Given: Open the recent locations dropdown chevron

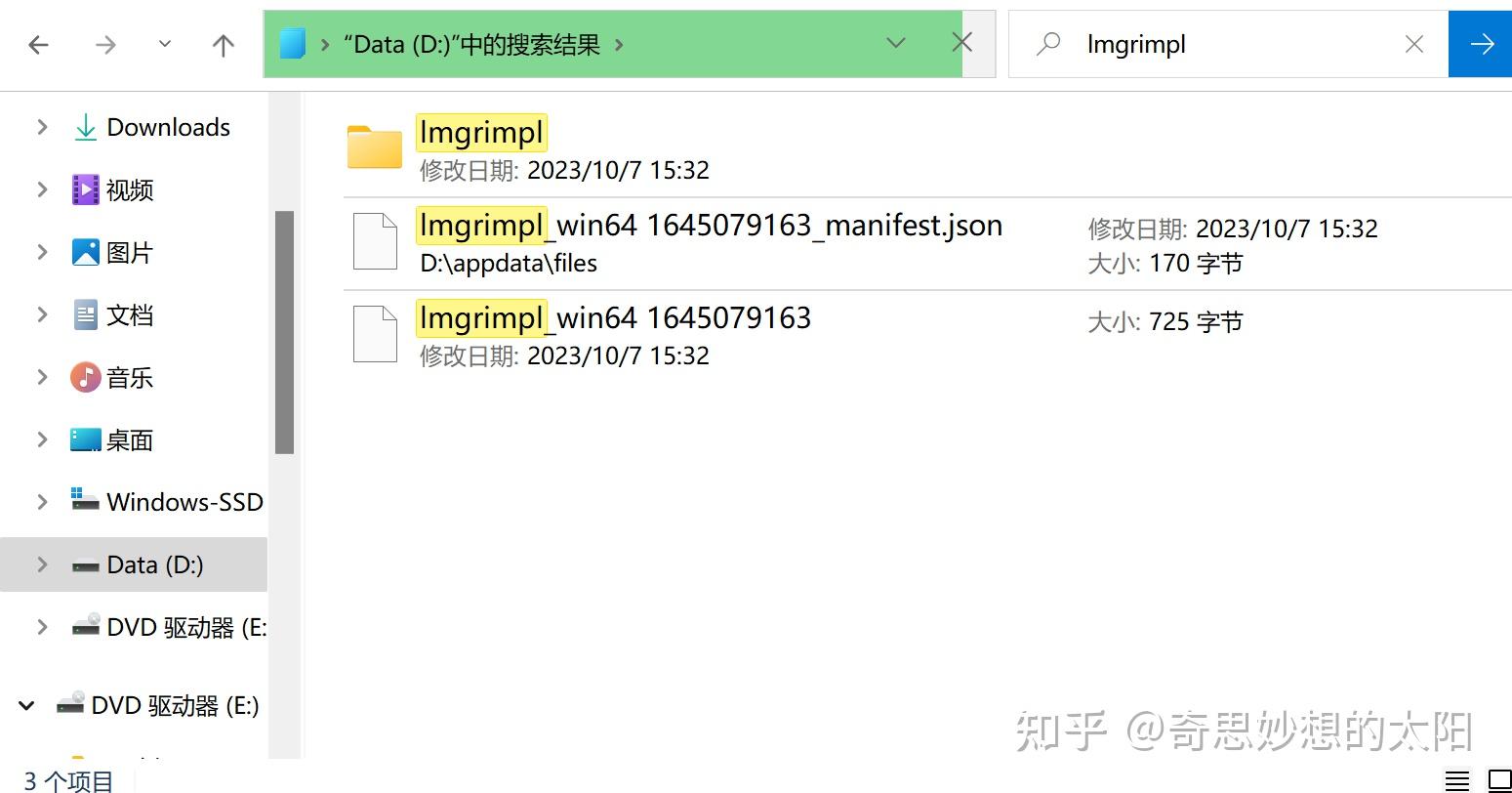Looking at the screenshot, I should point(895,44).
